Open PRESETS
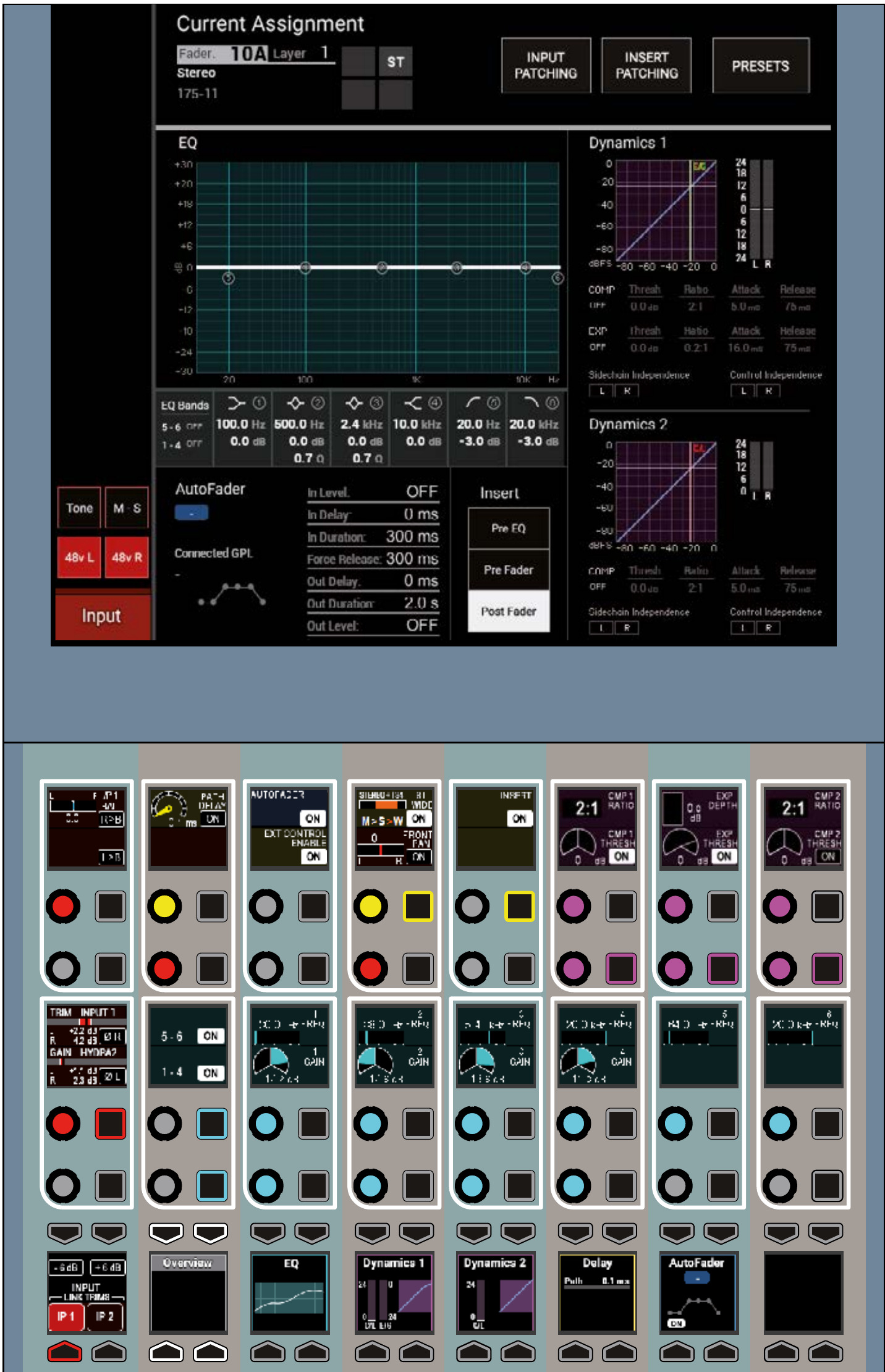 [x=761, y=66]
